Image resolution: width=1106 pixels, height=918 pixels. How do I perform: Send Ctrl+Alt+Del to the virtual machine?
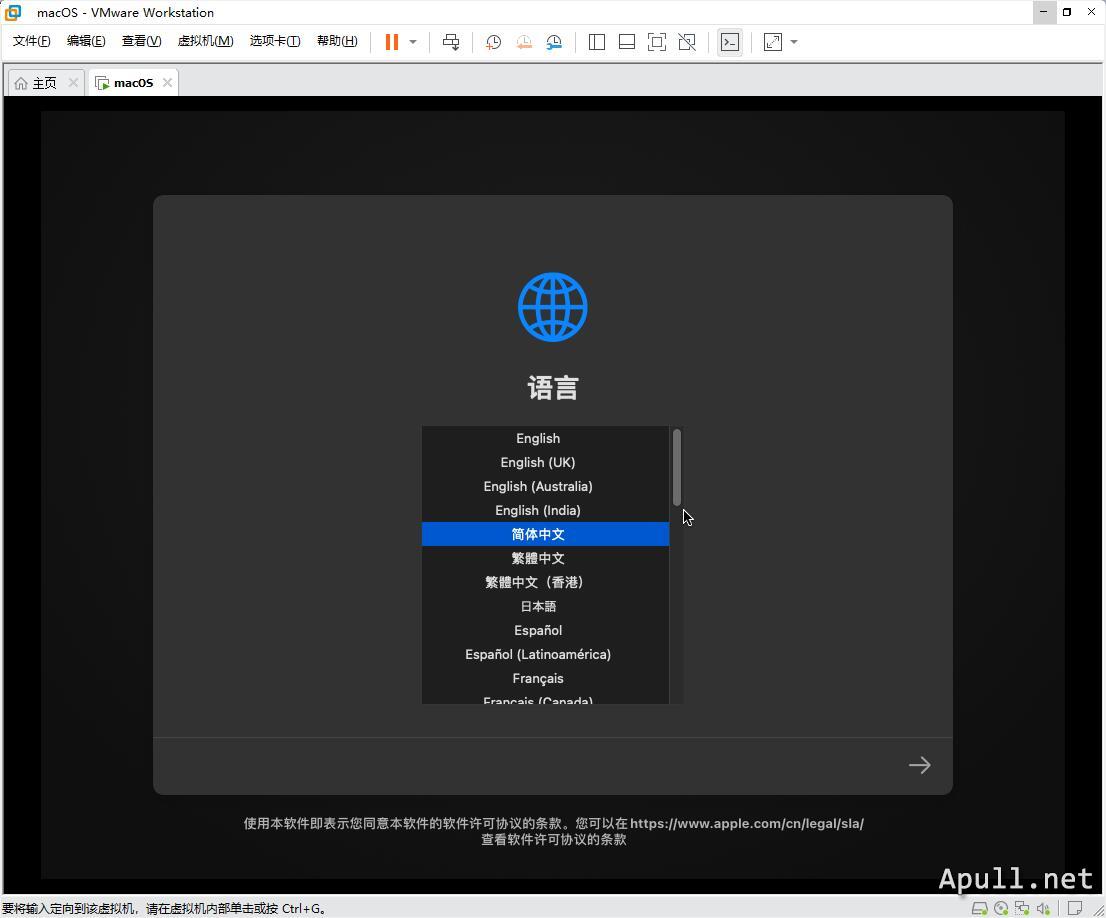[451, 42]
